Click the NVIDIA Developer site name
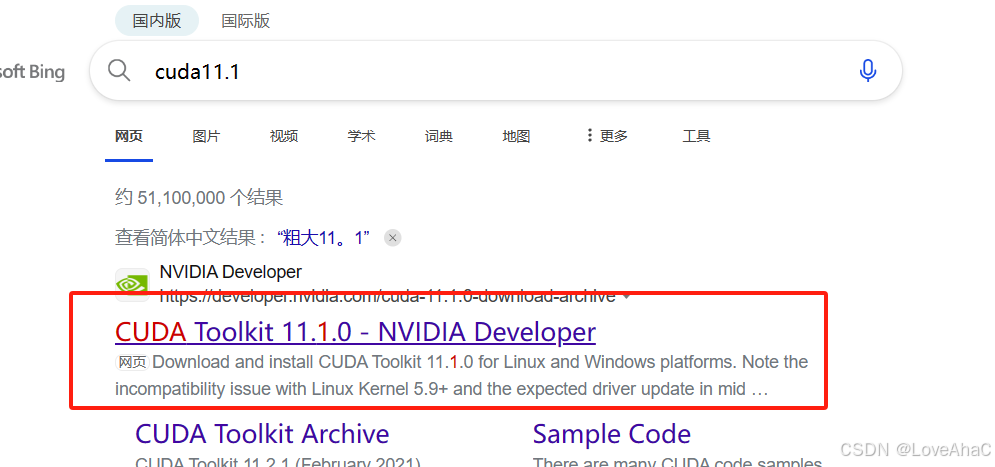995x467 pixels. tap(230, 272)
